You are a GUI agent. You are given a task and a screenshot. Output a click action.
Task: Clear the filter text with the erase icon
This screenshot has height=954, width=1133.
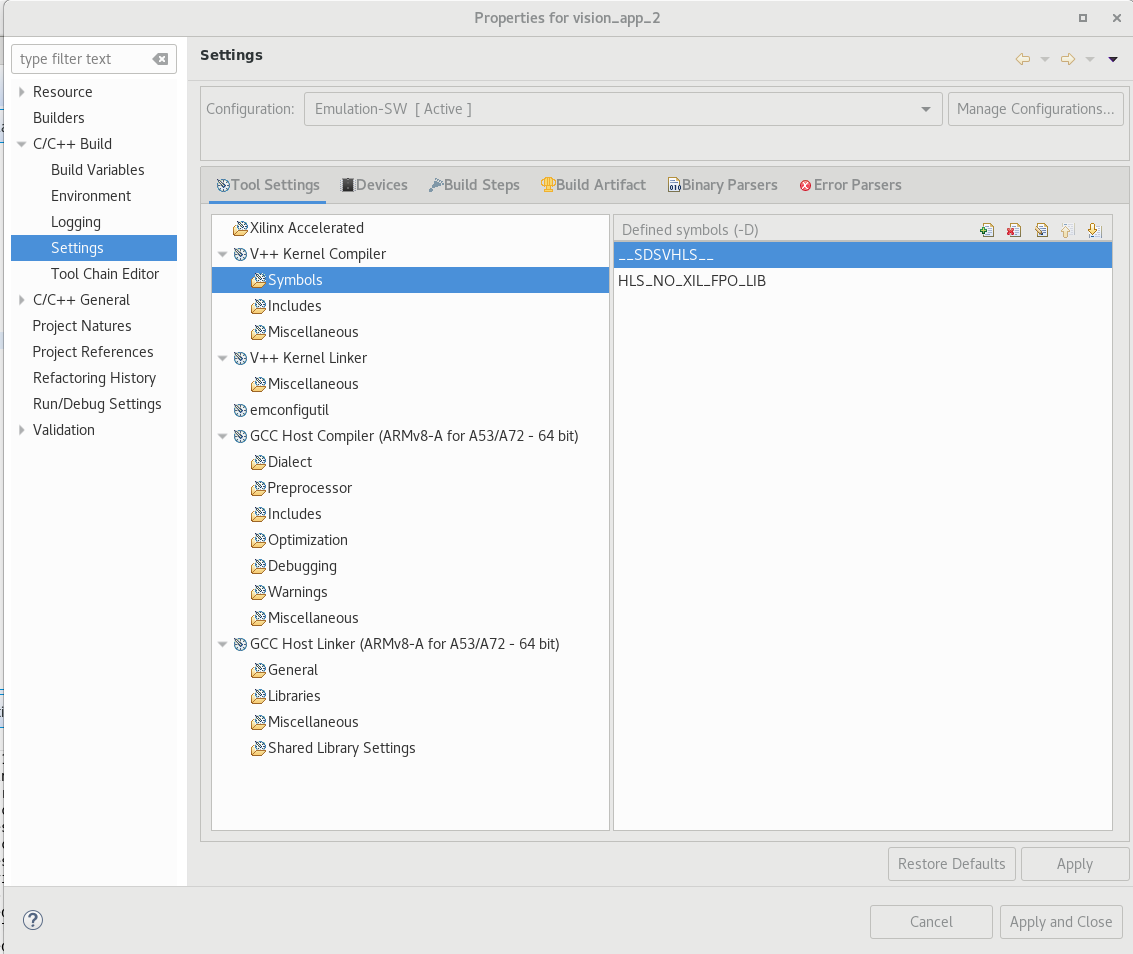(160, 59)
